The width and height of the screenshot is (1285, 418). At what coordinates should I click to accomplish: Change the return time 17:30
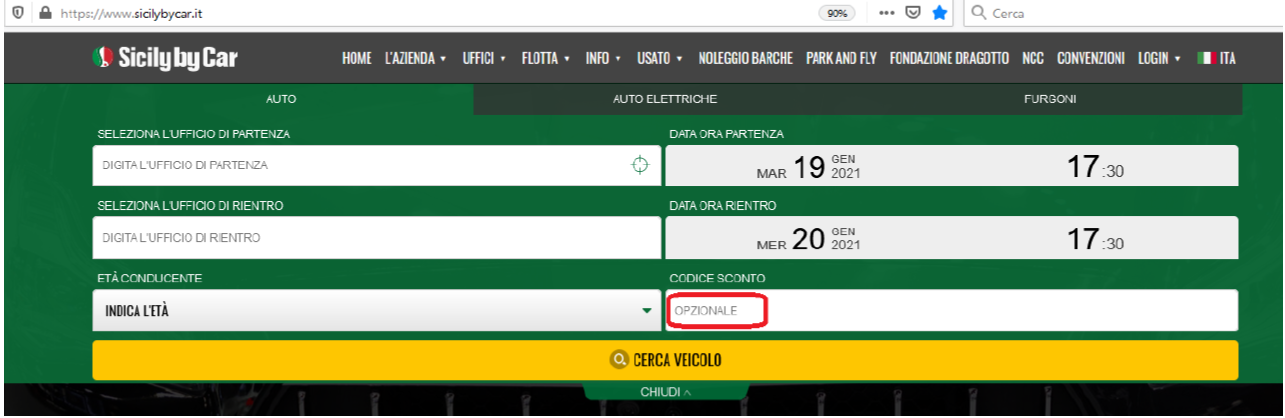[x=1095, y=238]
